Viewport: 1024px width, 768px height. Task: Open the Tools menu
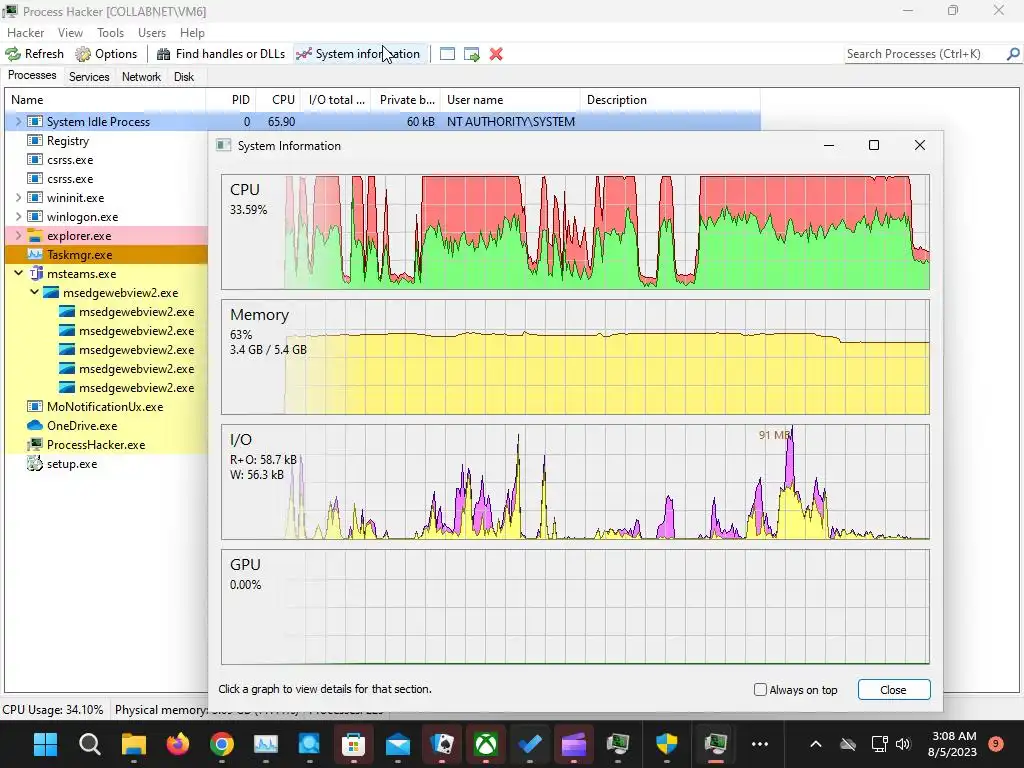click(x=110, y=33)
